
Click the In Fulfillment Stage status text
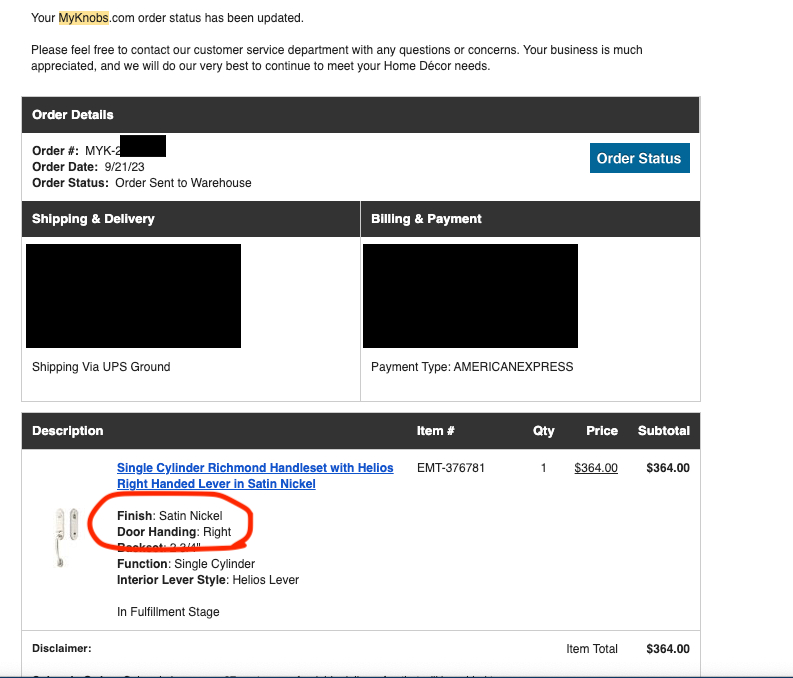pos(168,612)
